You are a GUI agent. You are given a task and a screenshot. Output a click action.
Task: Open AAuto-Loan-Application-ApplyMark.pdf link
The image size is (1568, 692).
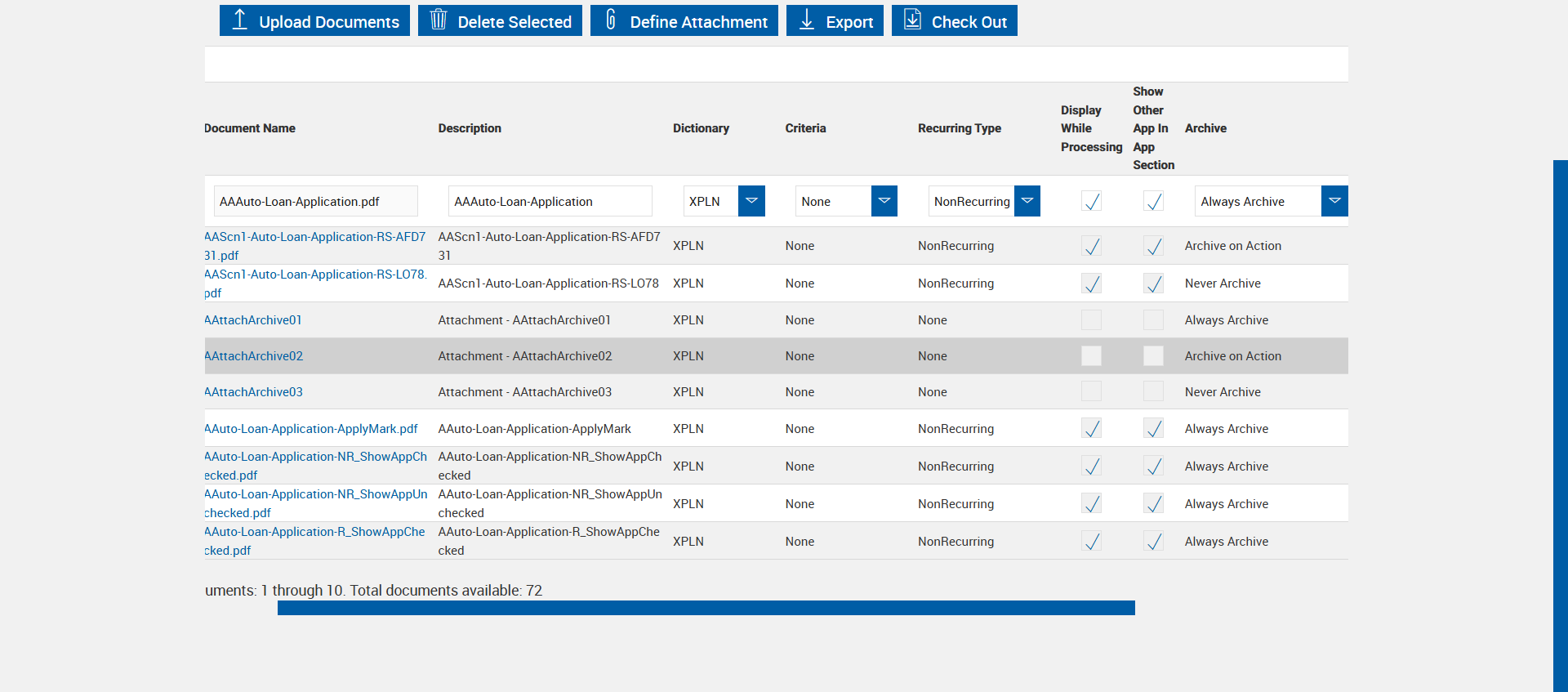pos(311,429)
